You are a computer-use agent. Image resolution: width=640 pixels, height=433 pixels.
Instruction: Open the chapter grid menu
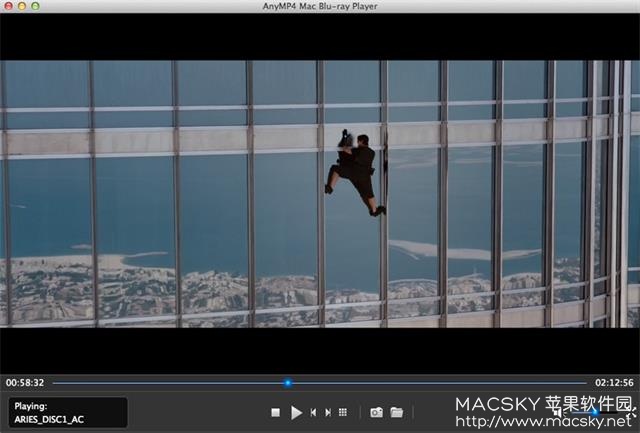click(x=343, y=412)
